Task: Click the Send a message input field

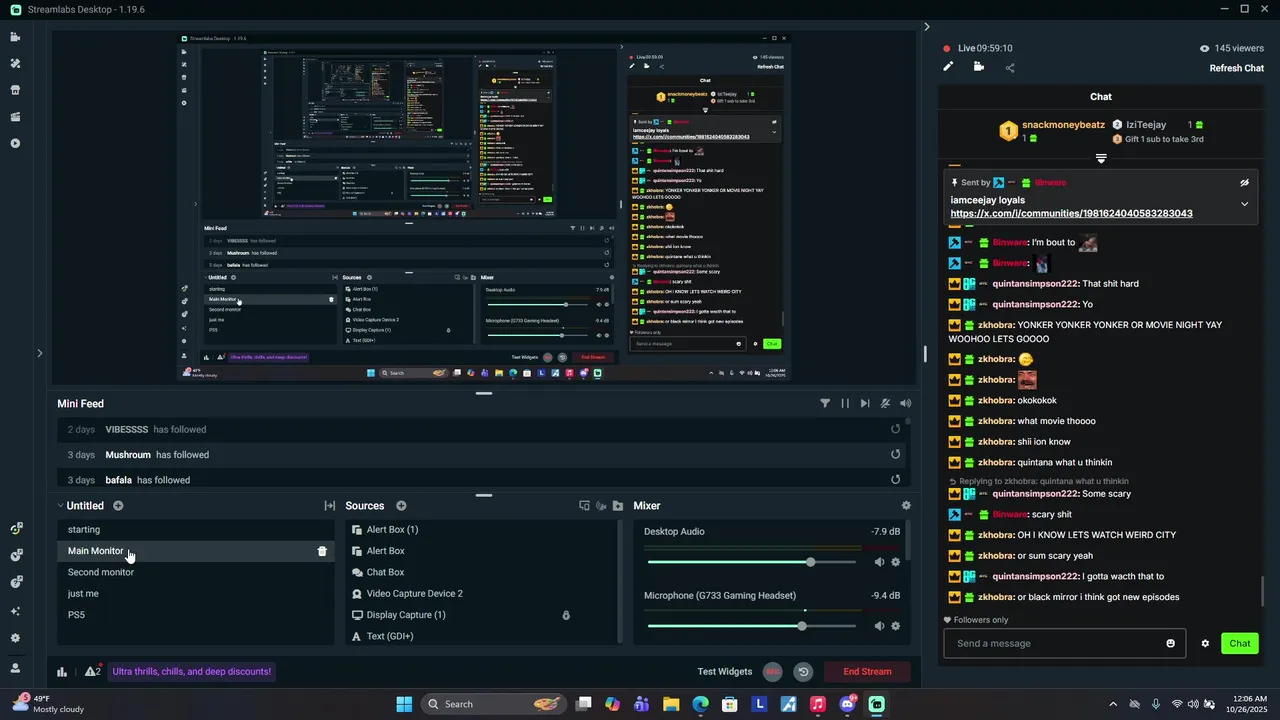Action: click(x=1064, y=643)
